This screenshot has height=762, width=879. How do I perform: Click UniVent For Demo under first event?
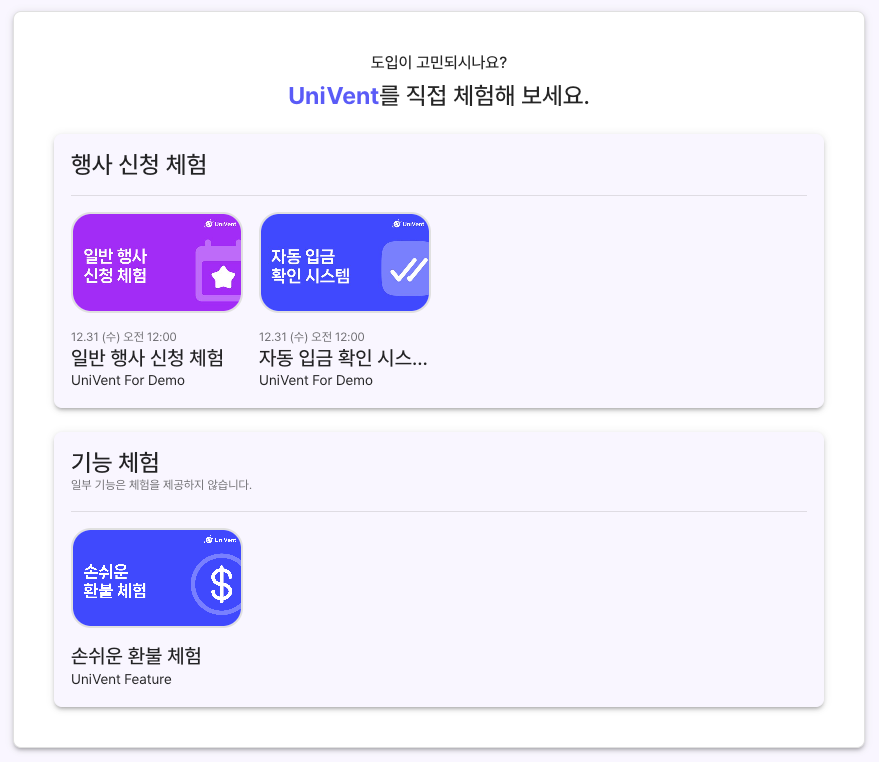[x=128, y=380]
